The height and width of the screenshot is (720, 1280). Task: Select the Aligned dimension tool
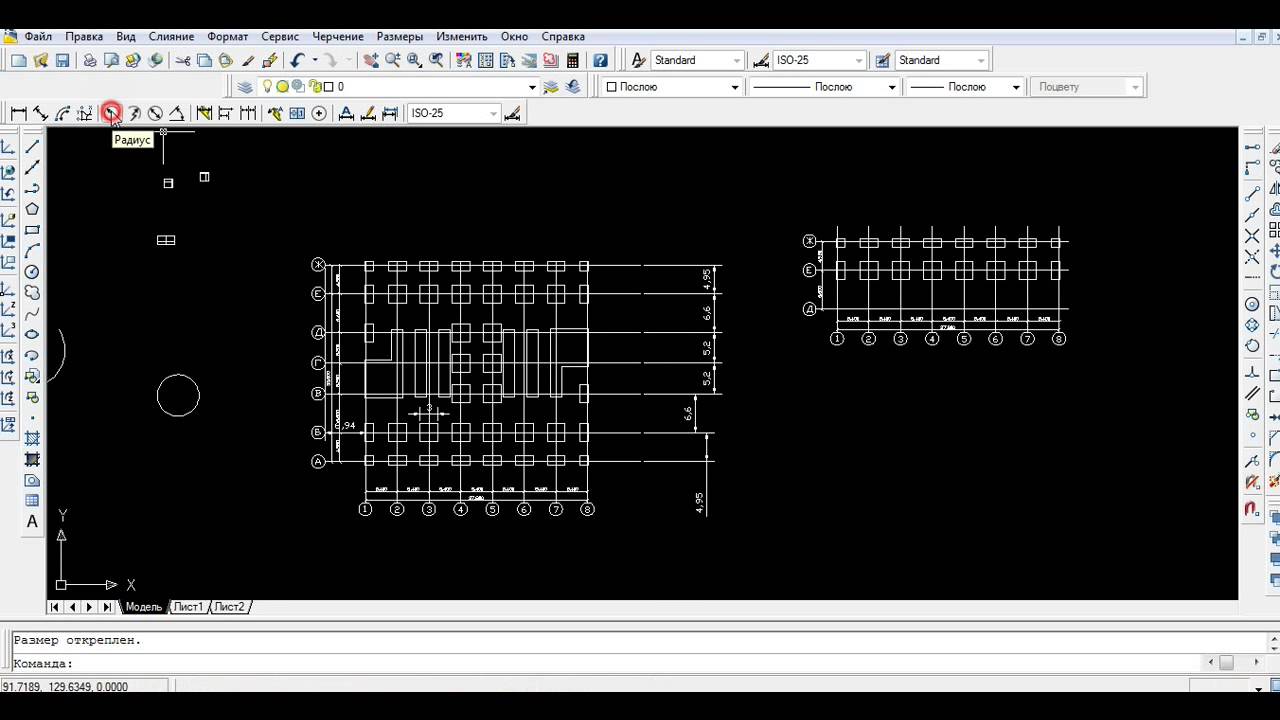[x=40, y=113]
